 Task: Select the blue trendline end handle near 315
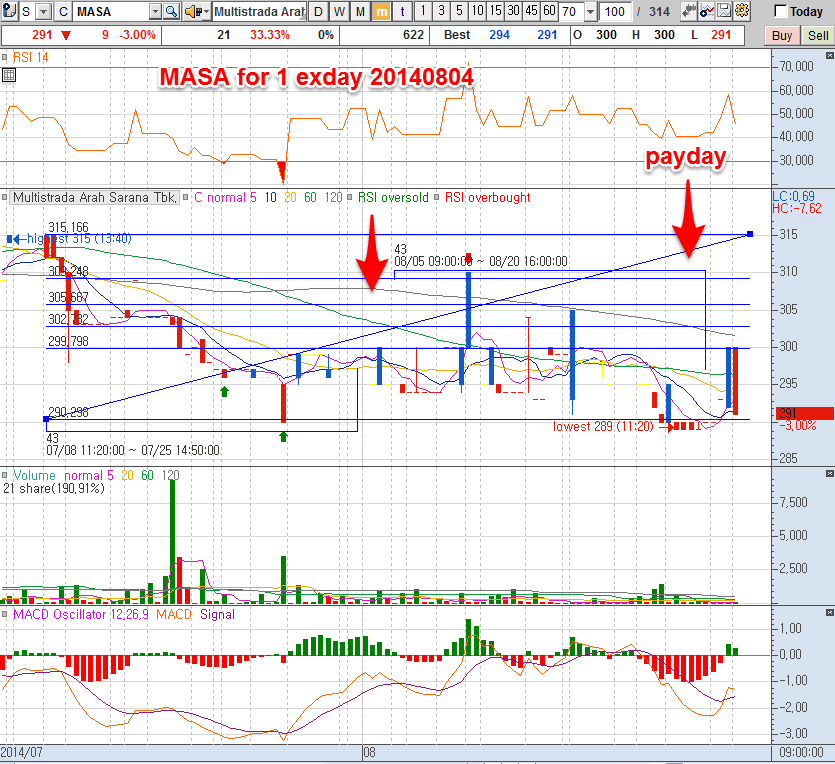tap(750, 234)
